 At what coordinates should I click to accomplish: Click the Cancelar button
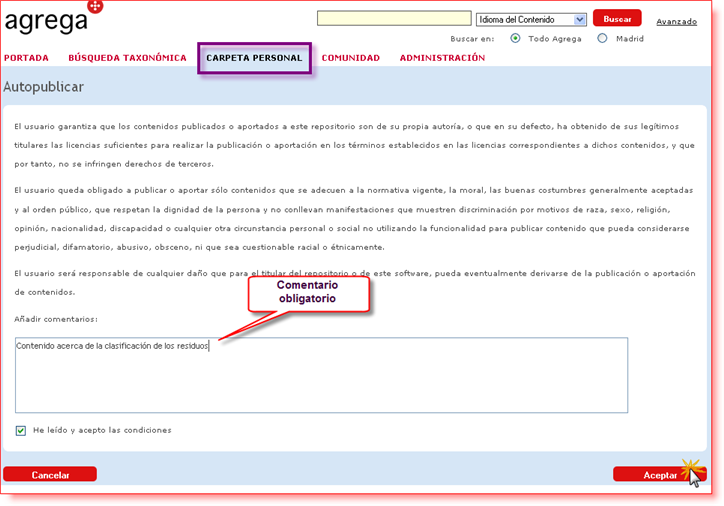click(x=50, y=475)
